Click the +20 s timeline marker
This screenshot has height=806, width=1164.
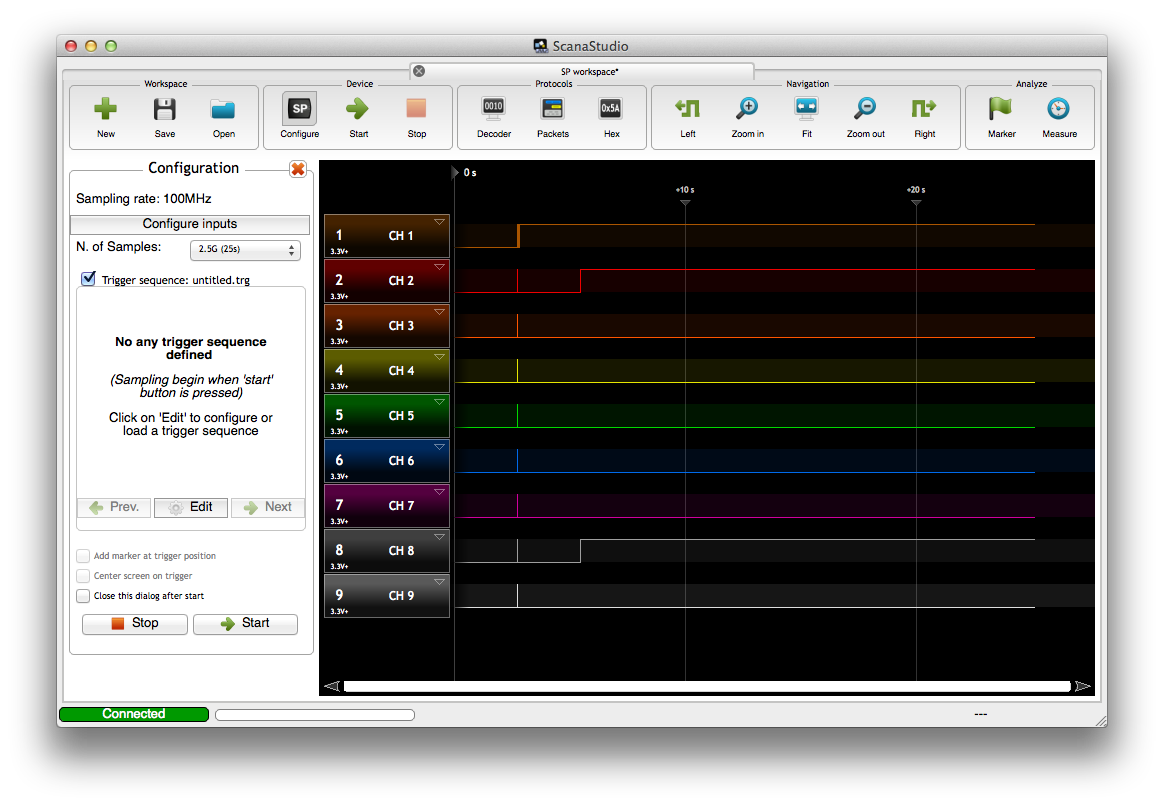[x=916, y=194]
